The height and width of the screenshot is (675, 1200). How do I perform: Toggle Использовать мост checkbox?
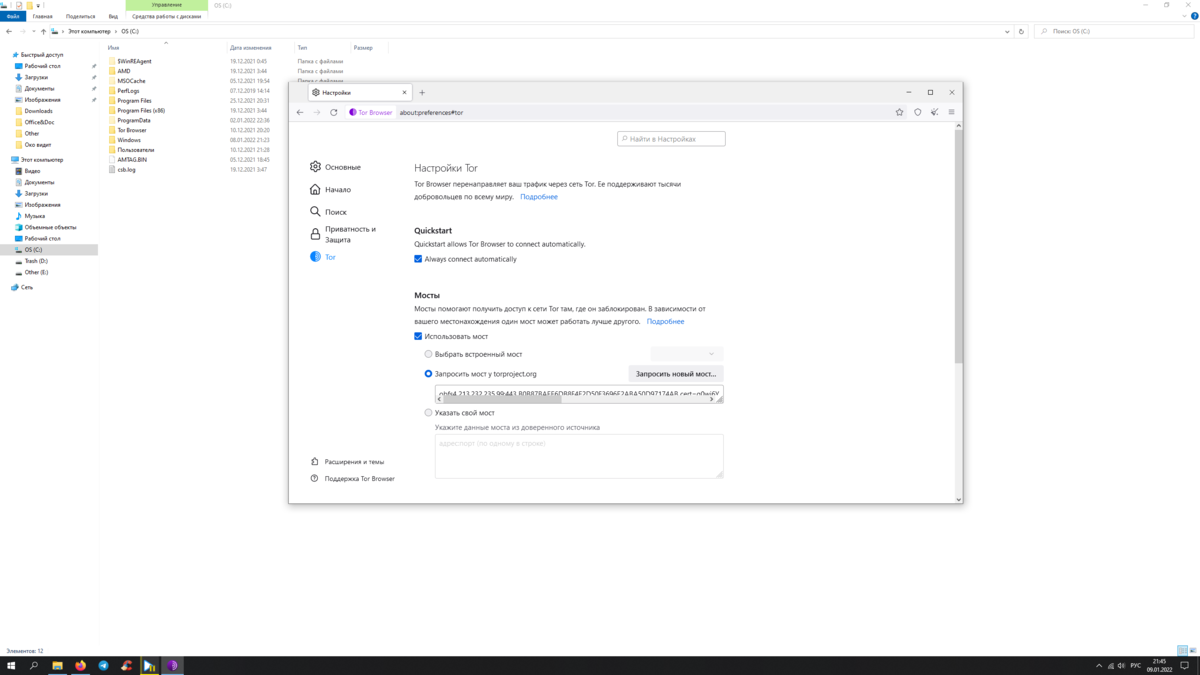[418, 336]
